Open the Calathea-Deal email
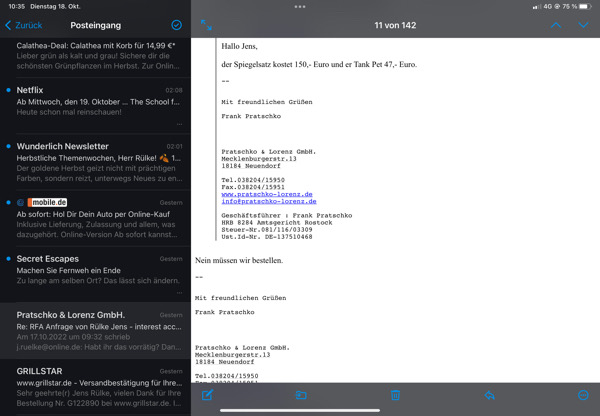 [95, 56]
